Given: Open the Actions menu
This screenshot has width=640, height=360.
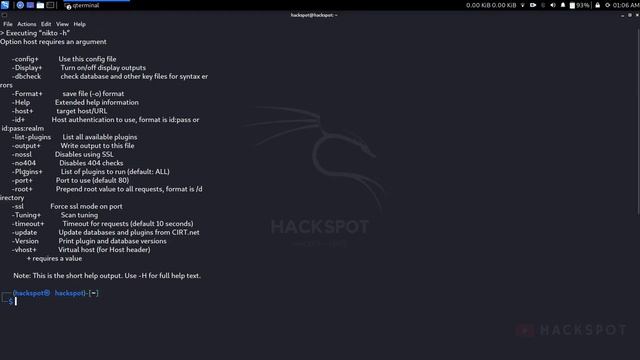Looking at the screenshot, I should (x=27, y=24).
